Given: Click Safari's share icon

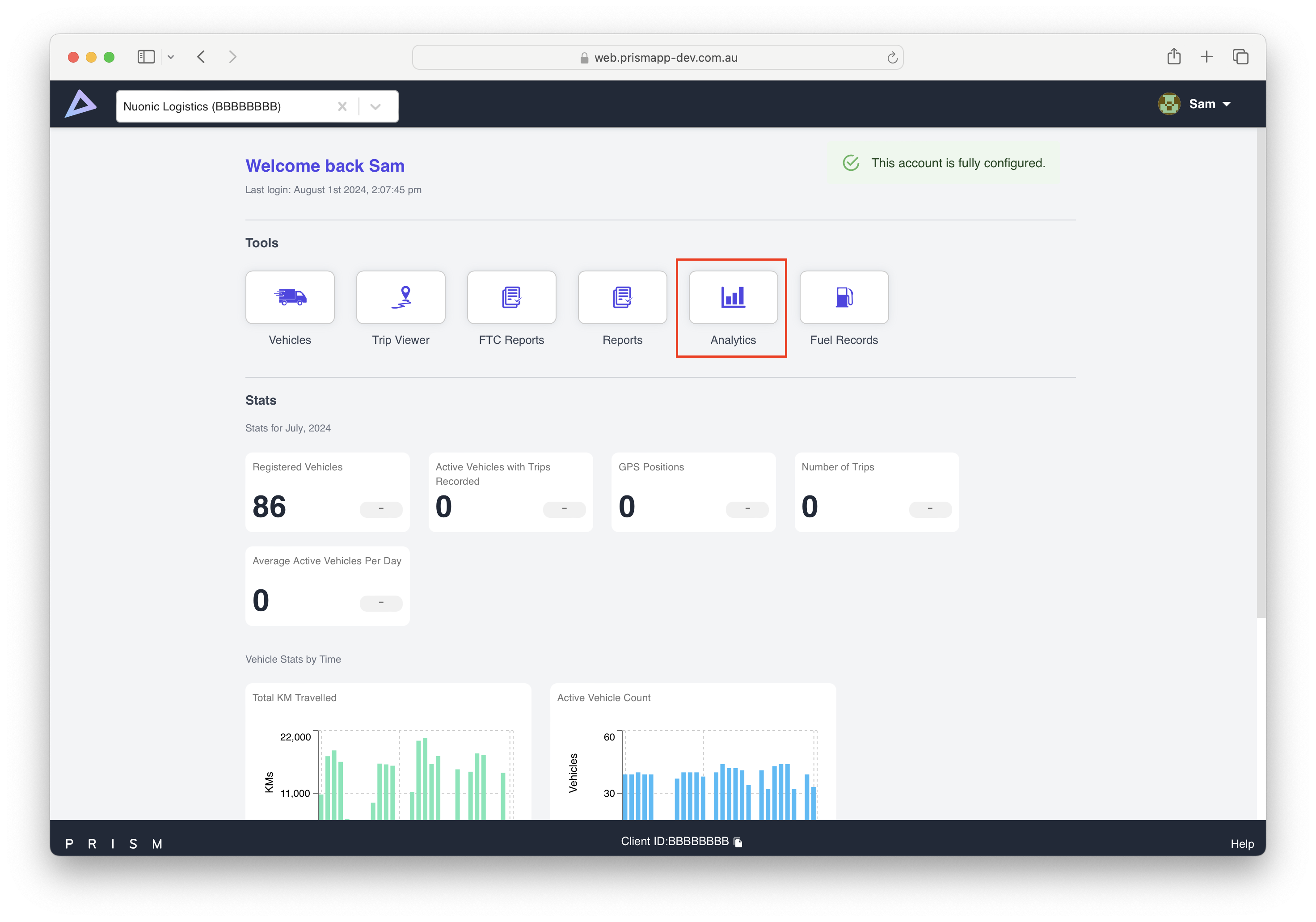Looking at the screenshot, I should (x=1173, y=57).
